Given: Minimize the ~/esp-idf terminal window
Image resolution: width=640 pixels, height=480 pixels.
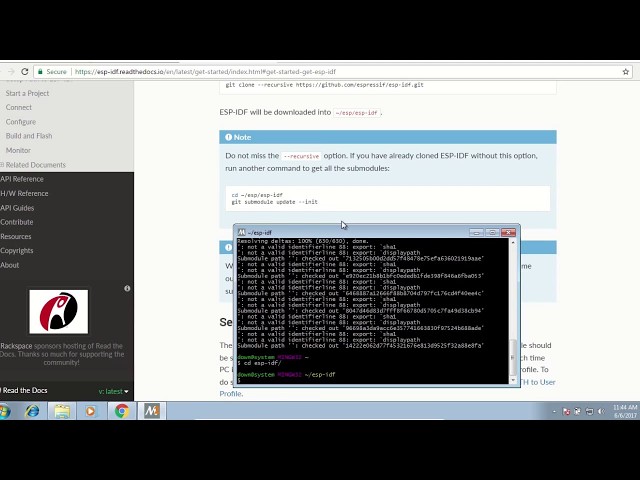Looking at the screenshot, I should (x=476, y=232).
